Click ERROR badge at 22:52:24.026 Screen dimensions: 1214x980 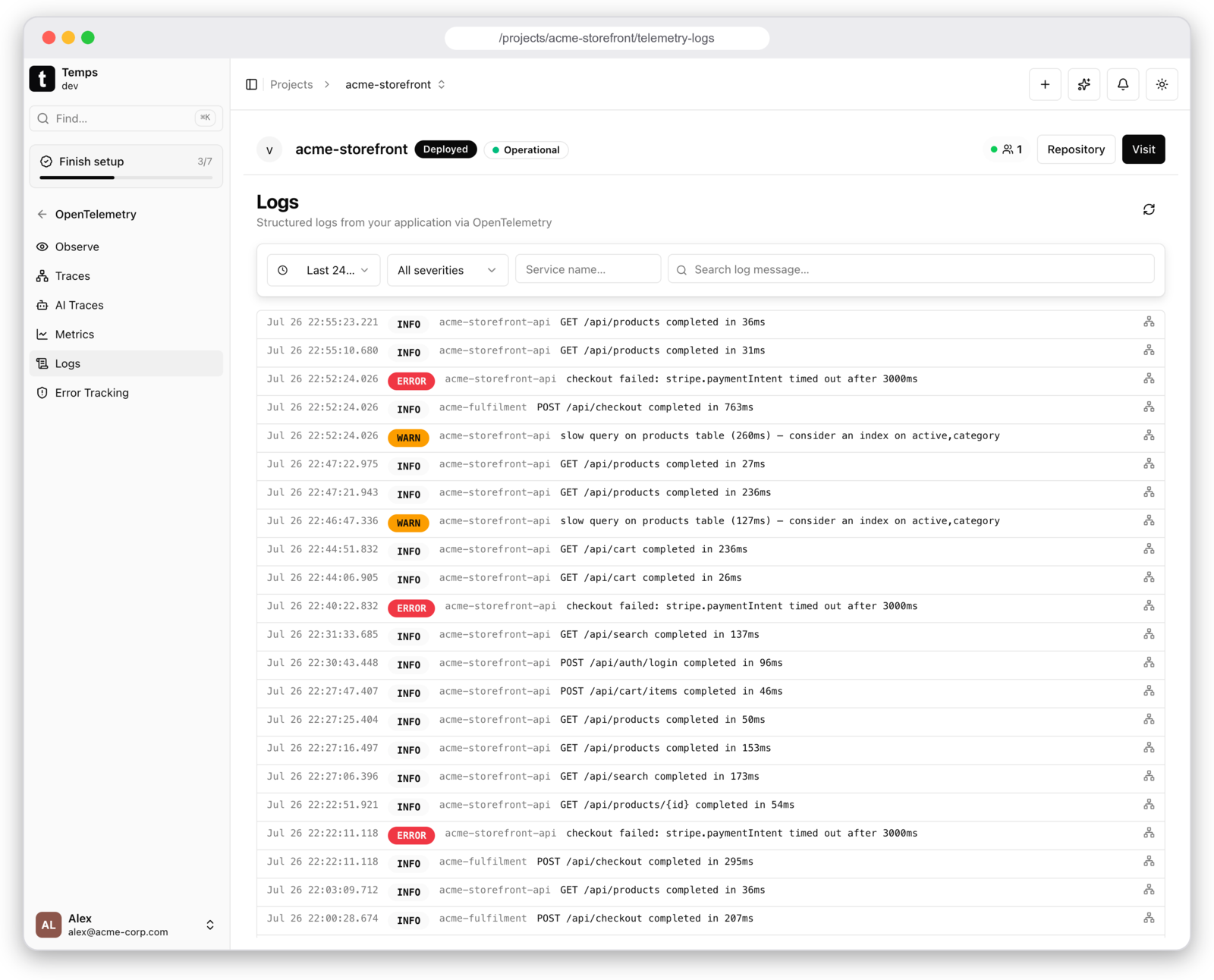(411, 381)
